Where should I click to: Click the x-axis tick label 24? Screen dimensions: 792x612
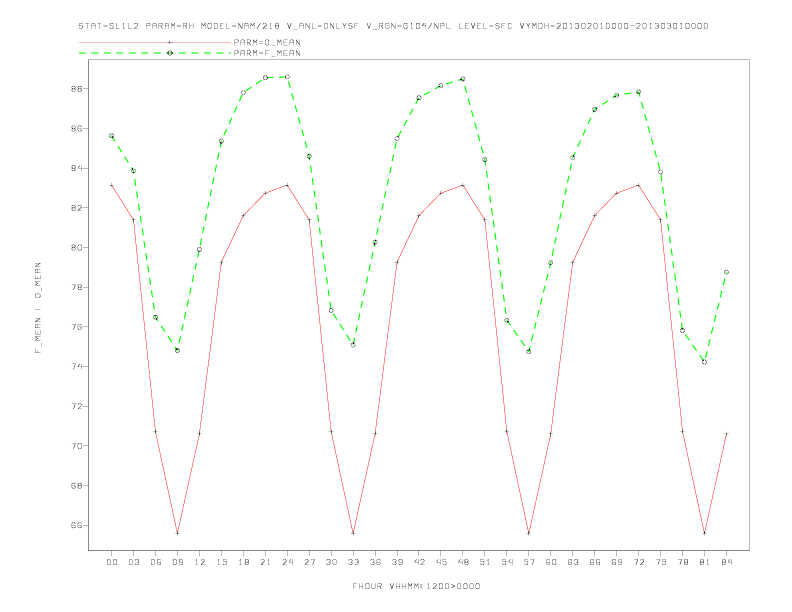(287, 562)
